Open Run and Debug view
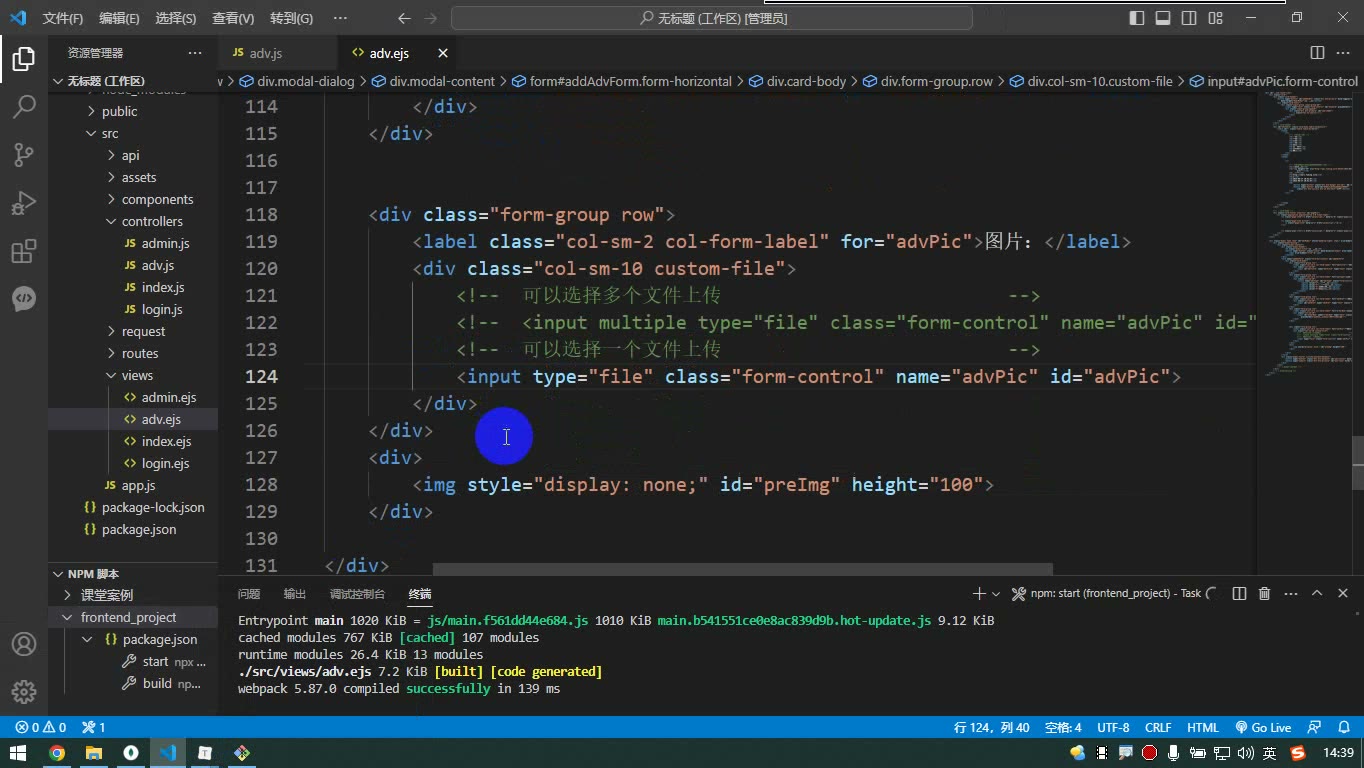Viewport: 1364px width, 768px height. coord(24,203)
